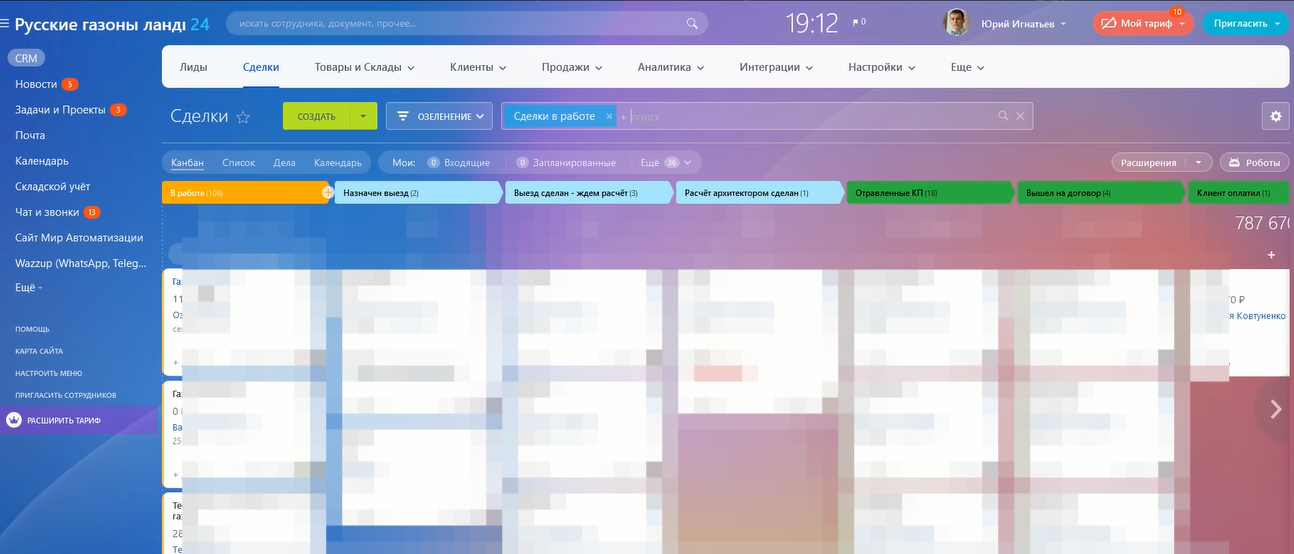Click the Карта сайта link
Screen dimensions: 1294x554
pyautogui.click(x=39, y=351)
